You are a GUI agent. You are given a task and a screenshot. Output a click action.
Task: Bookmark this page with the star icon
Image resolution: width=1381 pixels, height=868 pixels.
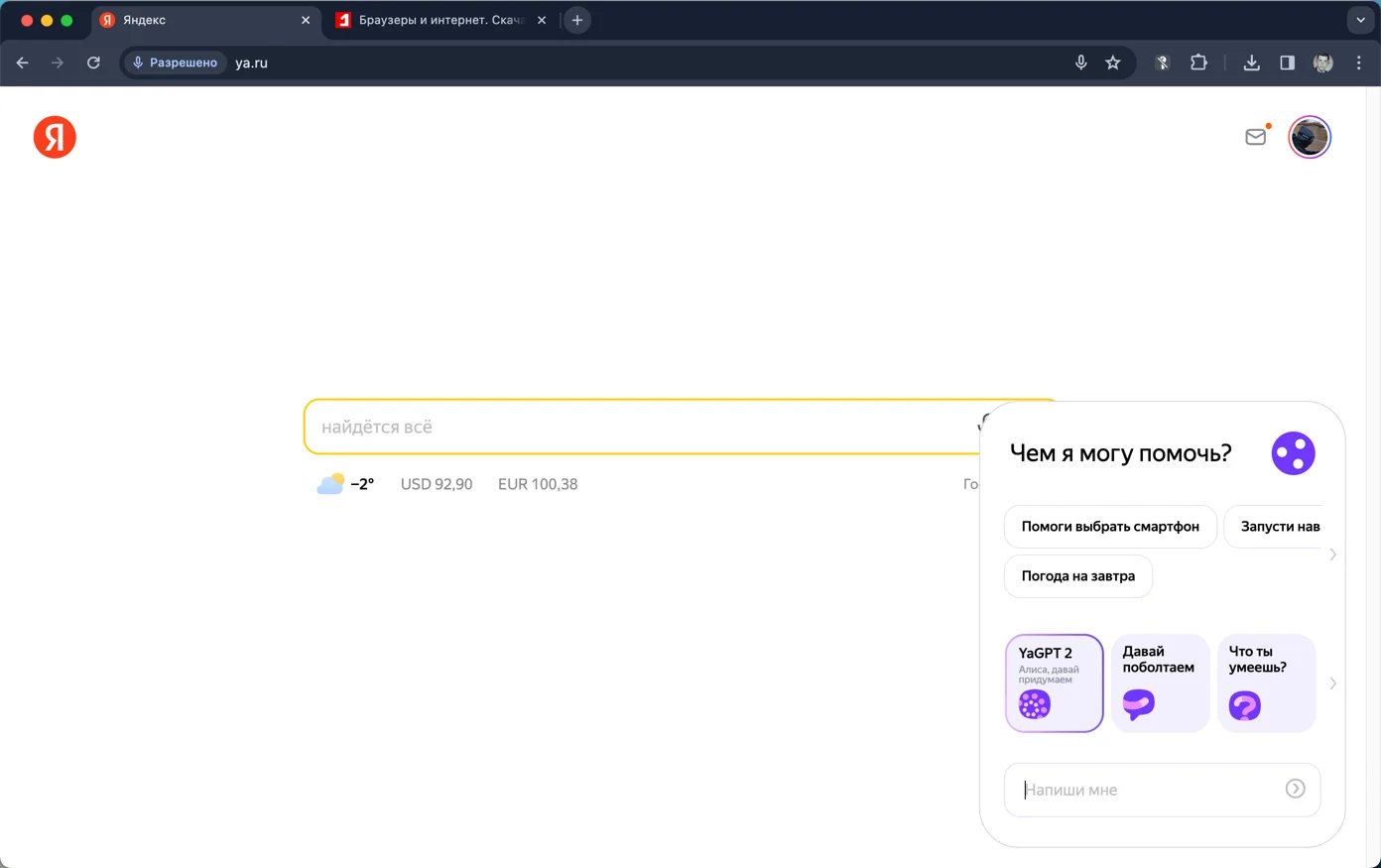[x=1113, y=62]
